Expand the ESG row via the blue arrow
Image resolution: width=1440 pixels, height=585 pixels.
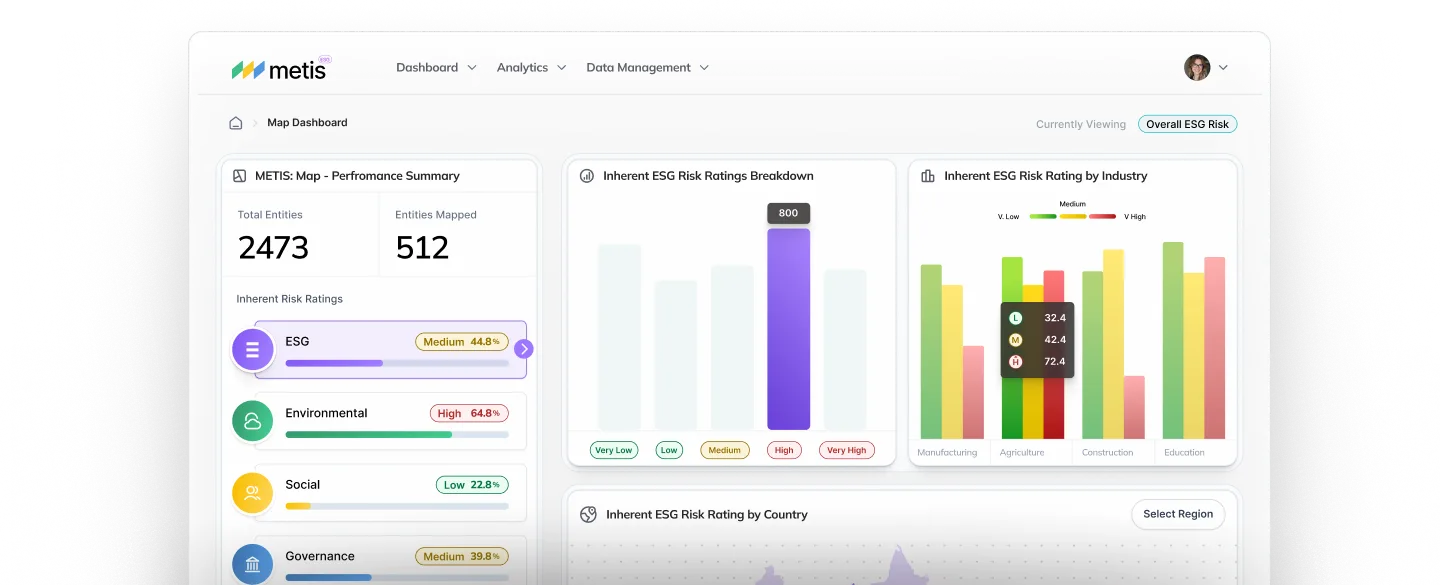(x=524, y=349)
